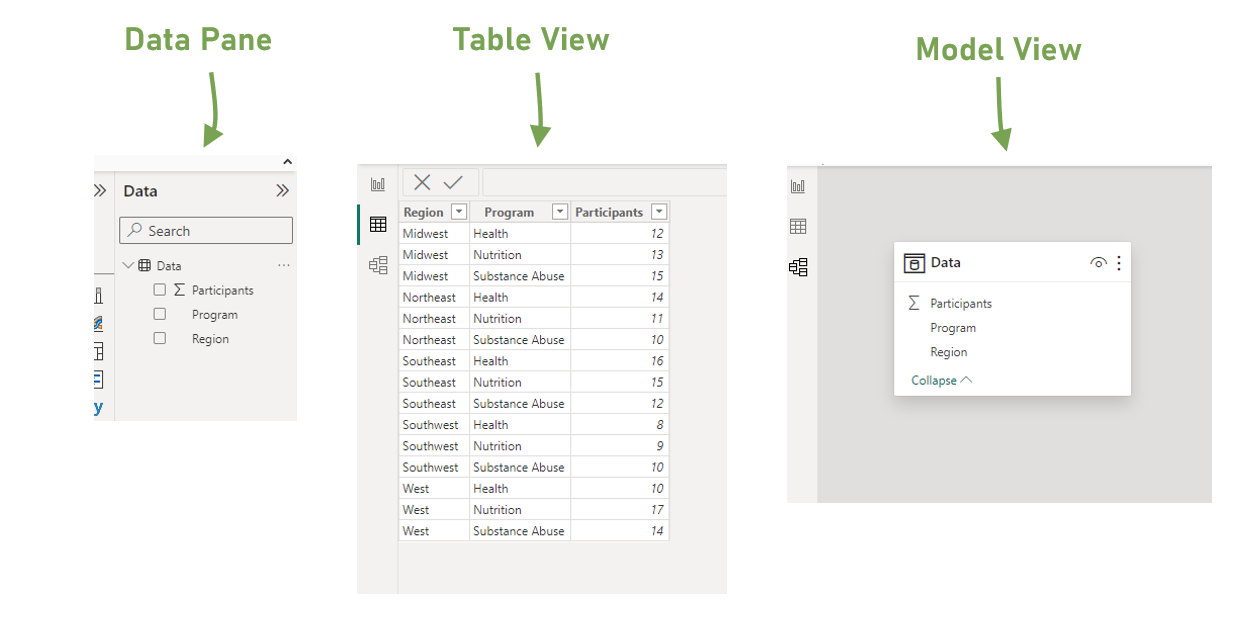
Task: Select the Report view icon
Action: pyautogui.click(x=377, y=182)
